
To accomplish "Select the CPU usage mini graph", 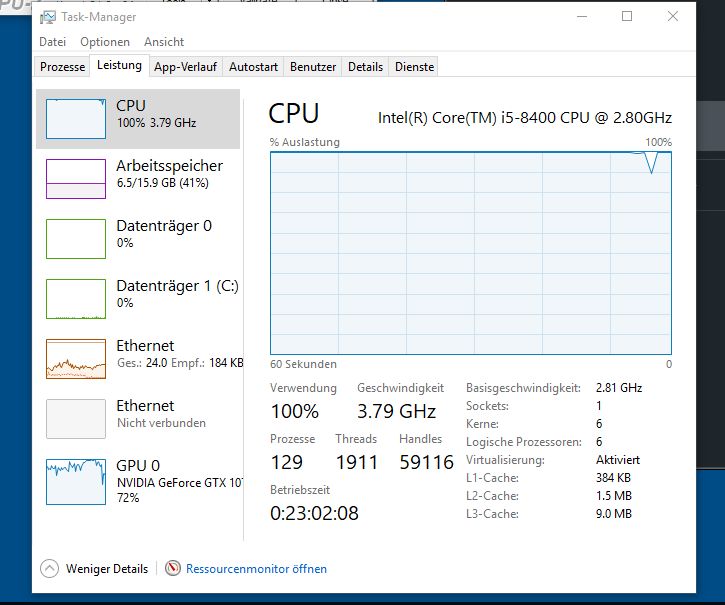I will click(x=76, y=119).
